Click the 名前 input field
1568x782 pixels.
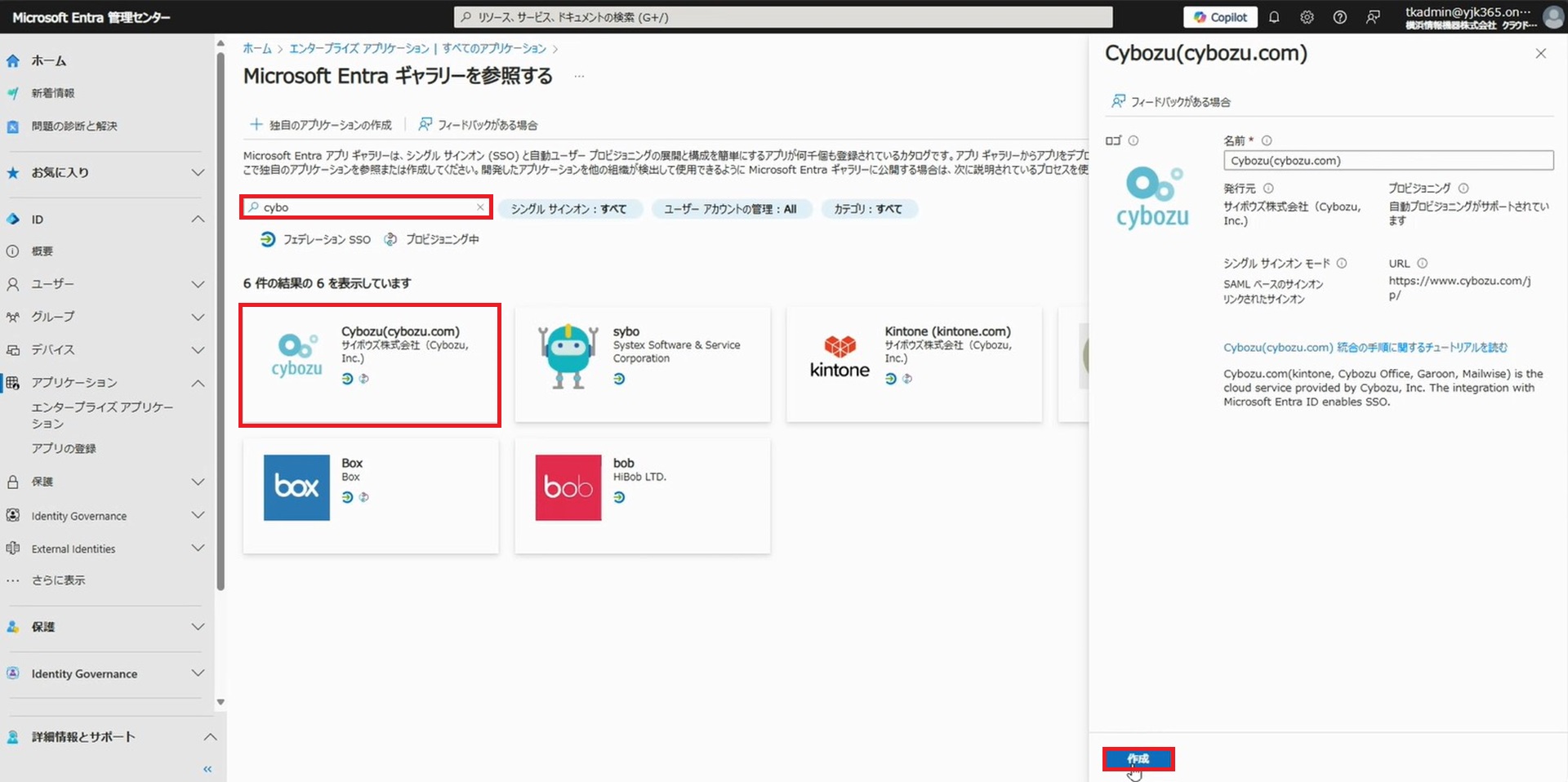1388,161
